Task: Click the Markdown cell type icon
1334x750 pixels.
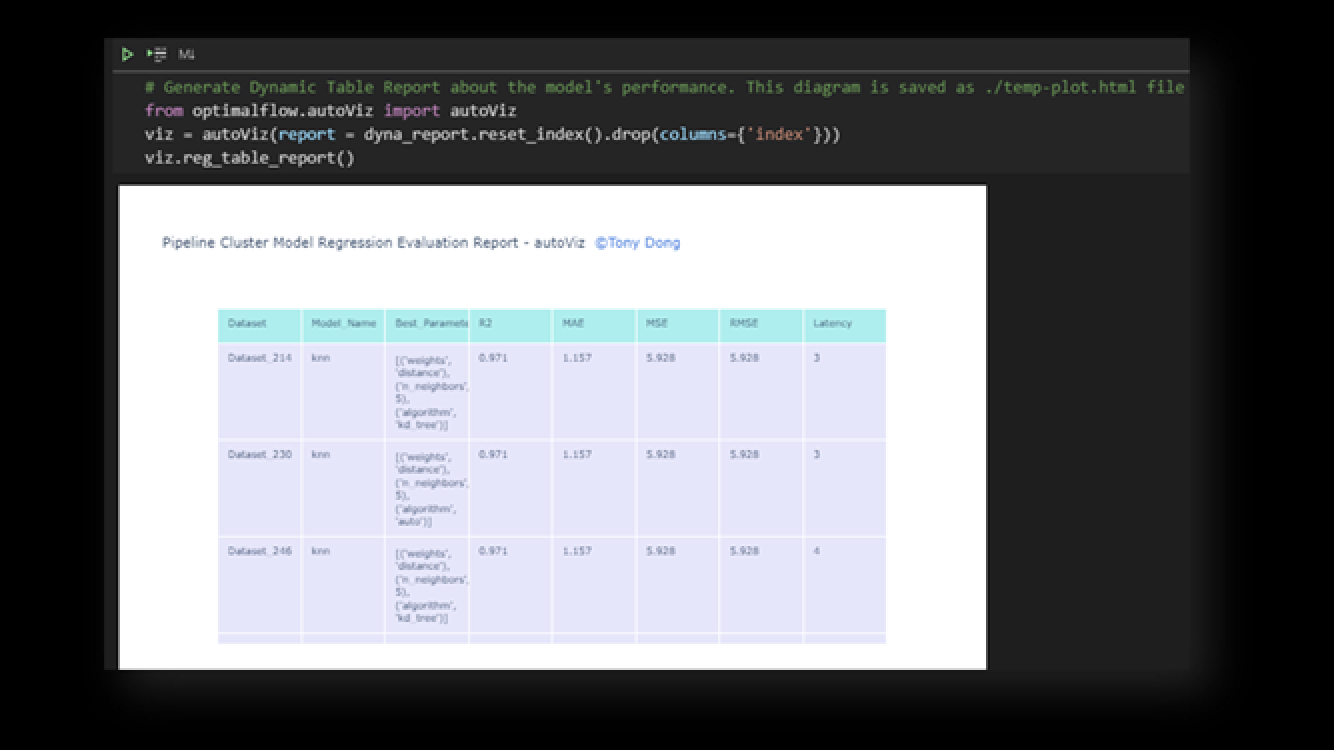Action: [x=186, y=54]
